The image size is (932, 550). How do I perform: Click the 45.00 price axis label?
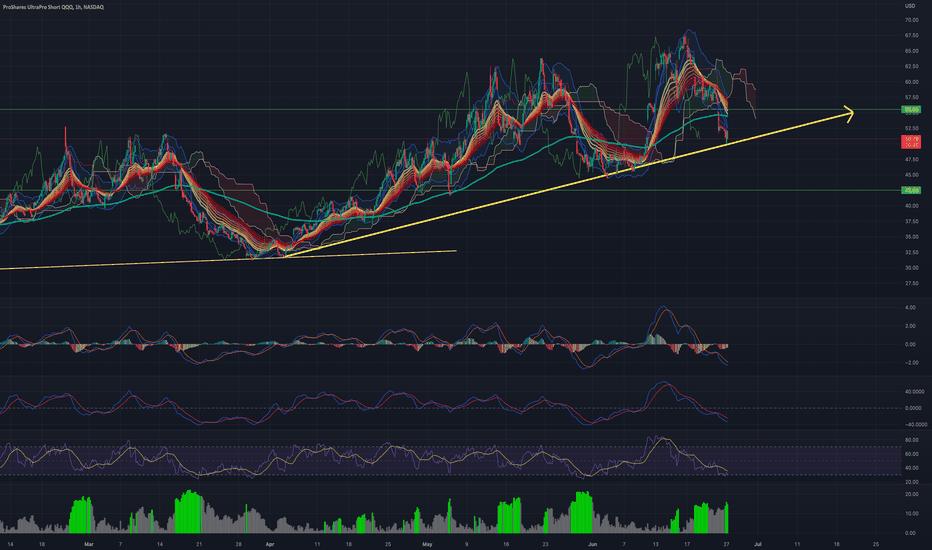click(x=911, y=175)
